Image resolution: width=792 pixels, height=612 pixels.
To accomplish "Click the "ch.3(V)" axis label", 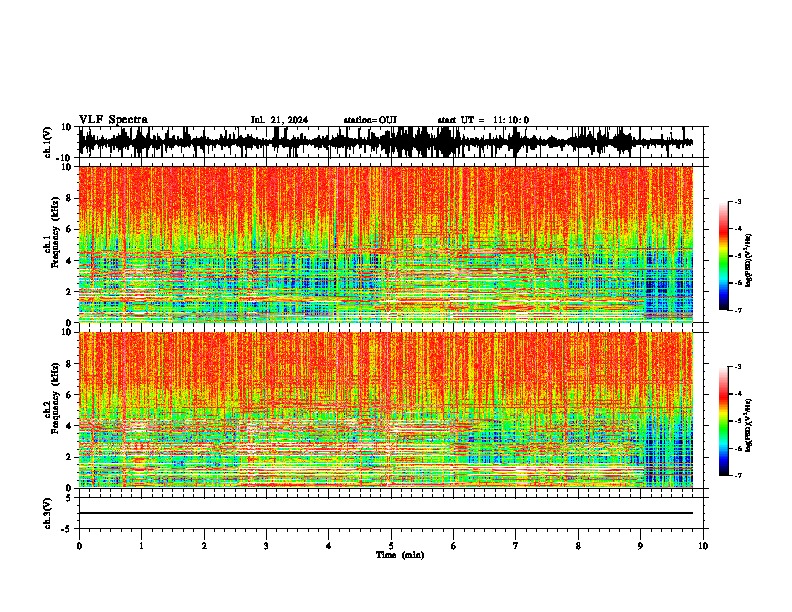I will pos(47,514).
